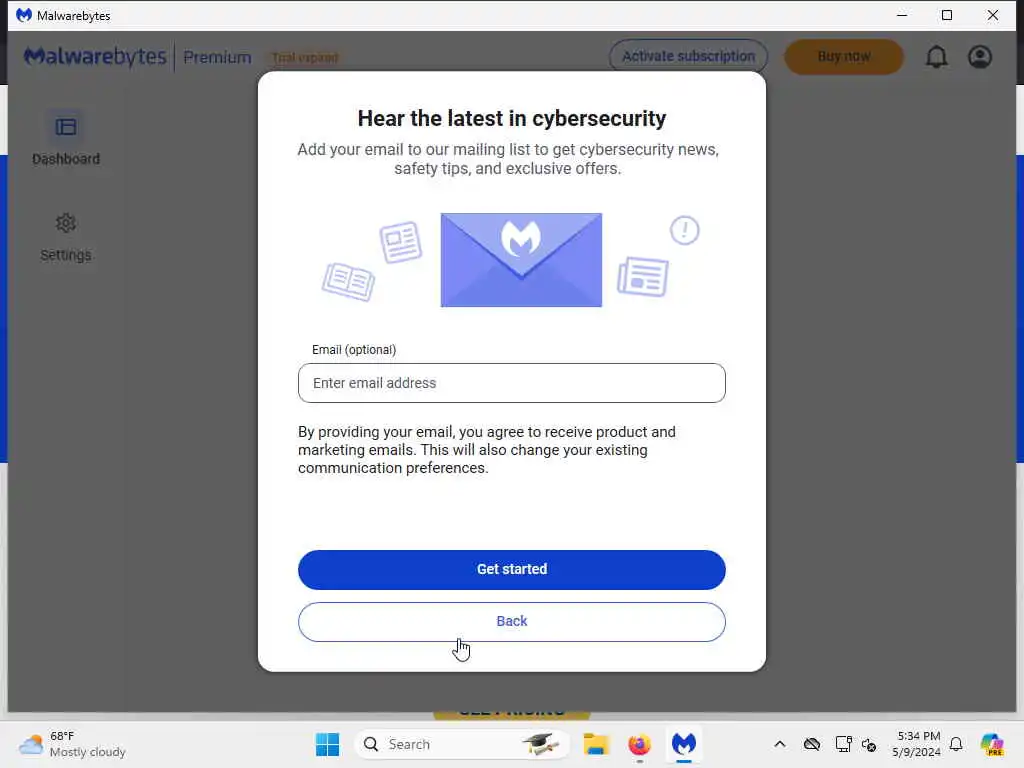The image size is (1024, 768).
Task: Open the Dashboard sidebar icon
Action: pos(66,127)
